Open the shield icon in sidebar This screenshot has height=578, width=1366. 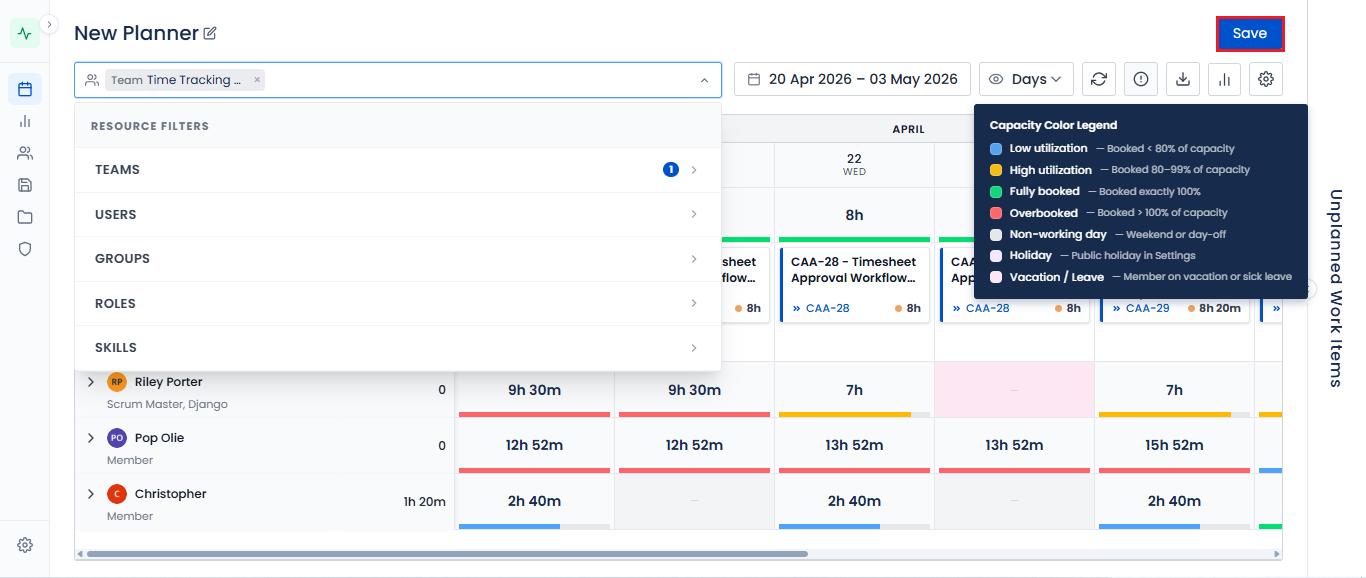[x=25, y=249]
